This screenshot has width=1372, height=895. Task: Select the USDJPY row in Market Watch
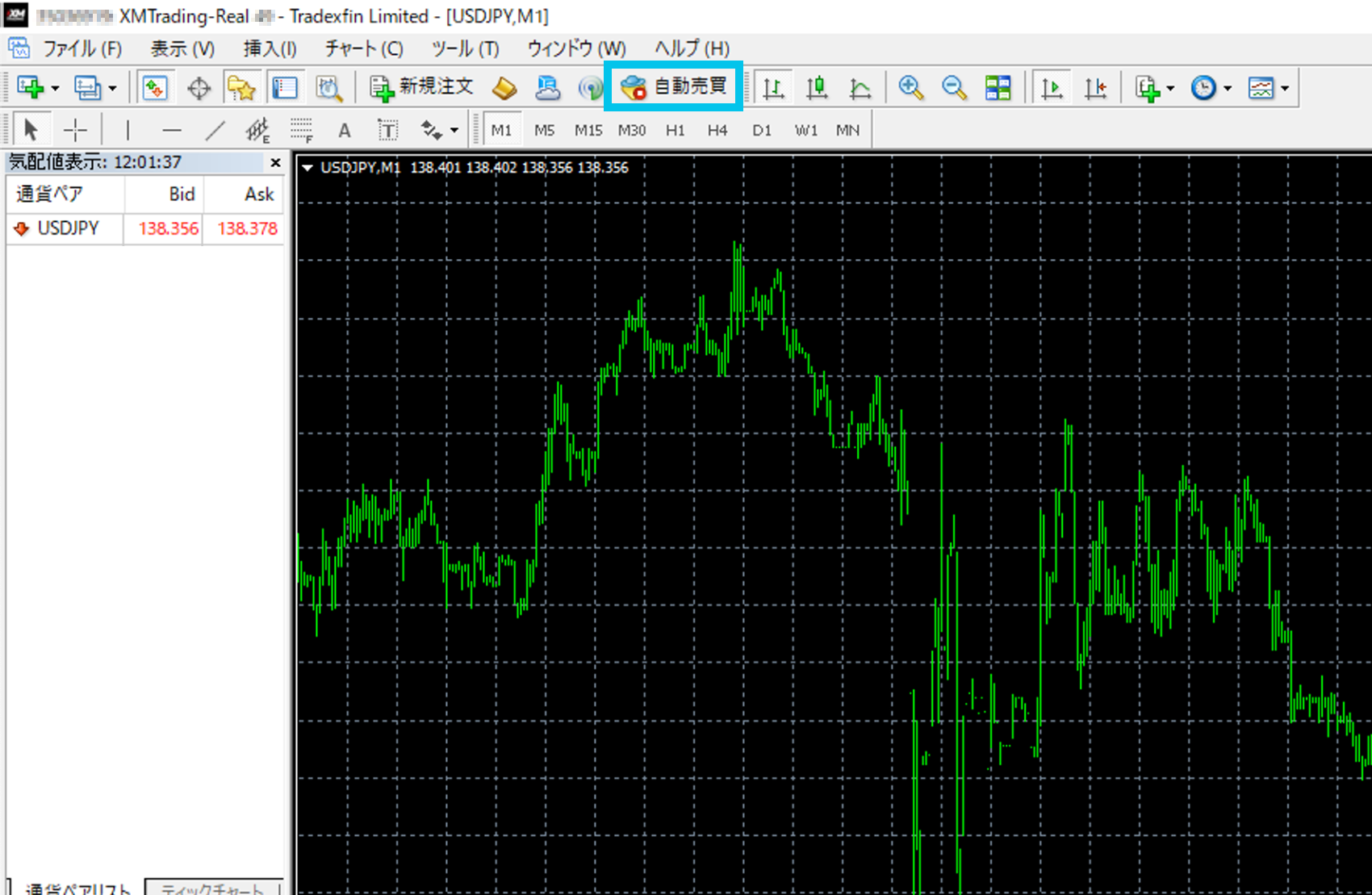click(x=68, y=228)
